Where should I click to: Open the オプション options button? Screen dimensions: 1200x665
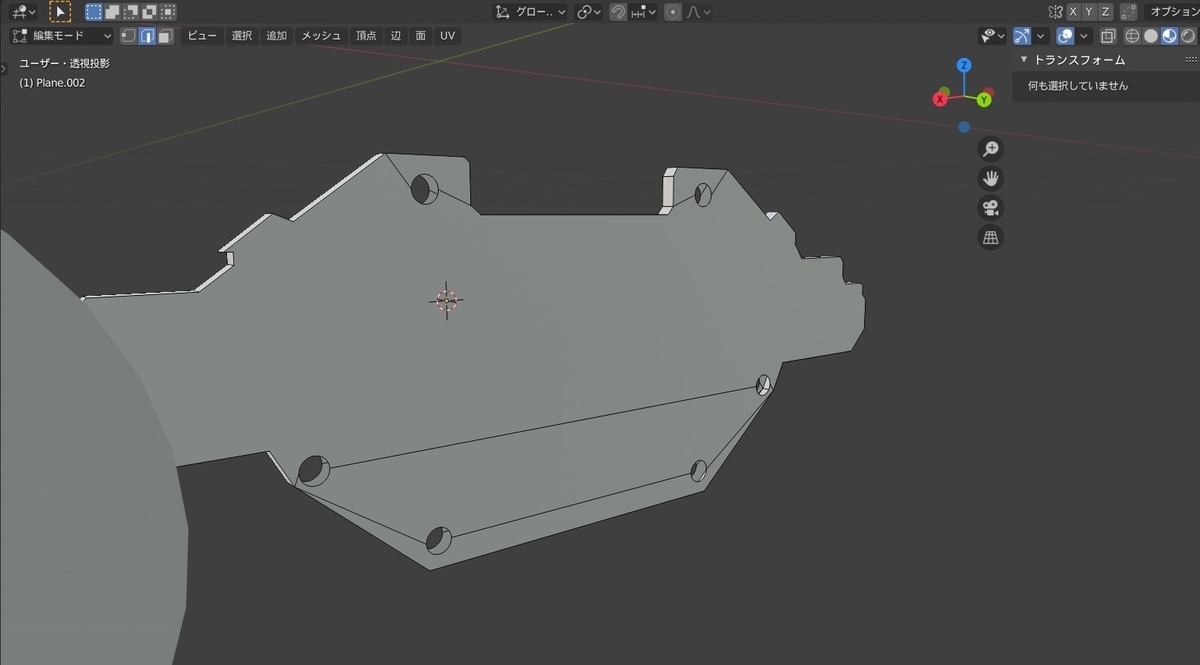1172,12
